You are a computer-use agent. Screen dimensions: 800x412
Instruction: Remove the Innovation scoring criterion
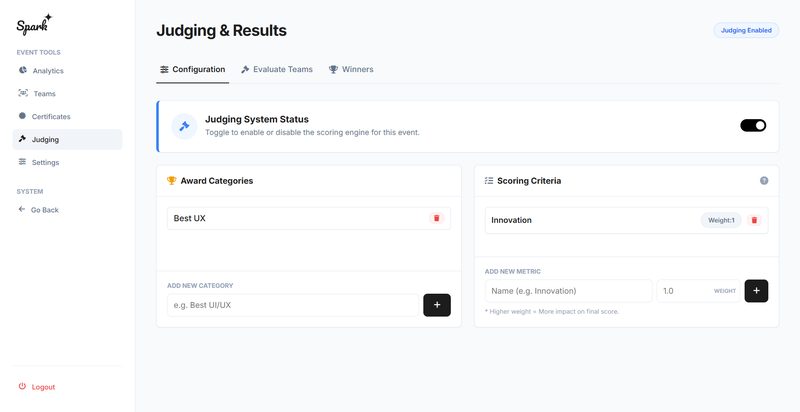click(755, 220)
